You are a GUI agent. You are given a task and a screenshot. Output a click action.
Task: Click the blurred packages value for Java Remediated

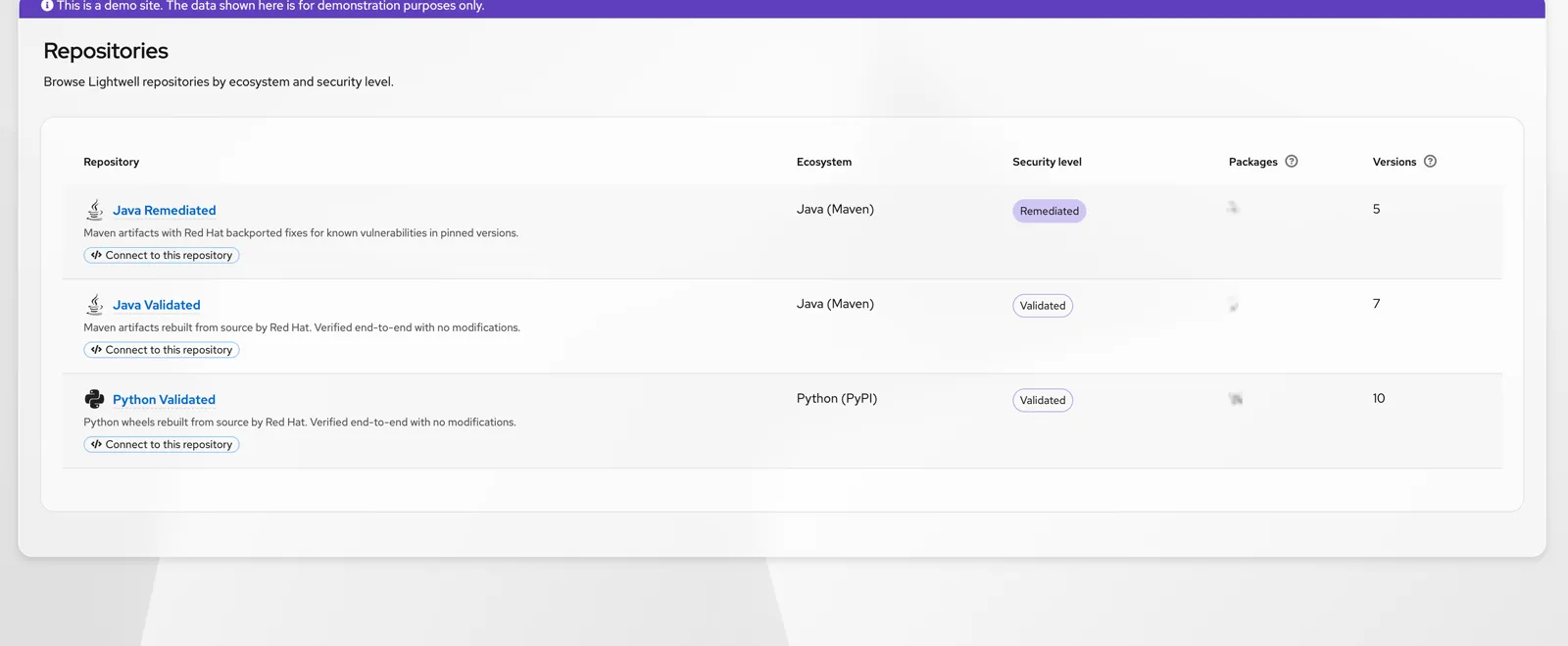(1233, 208)
